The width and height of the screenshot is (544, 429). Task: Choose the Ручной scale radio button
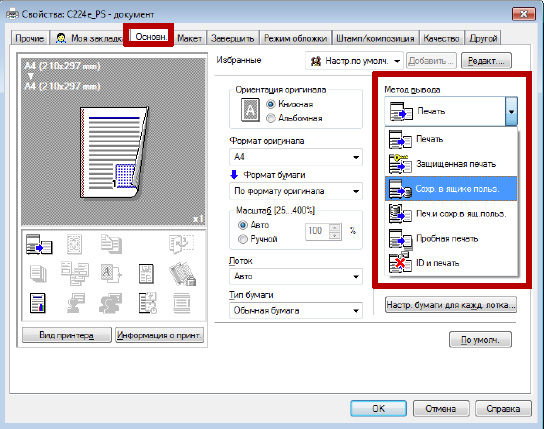[243, 239]
